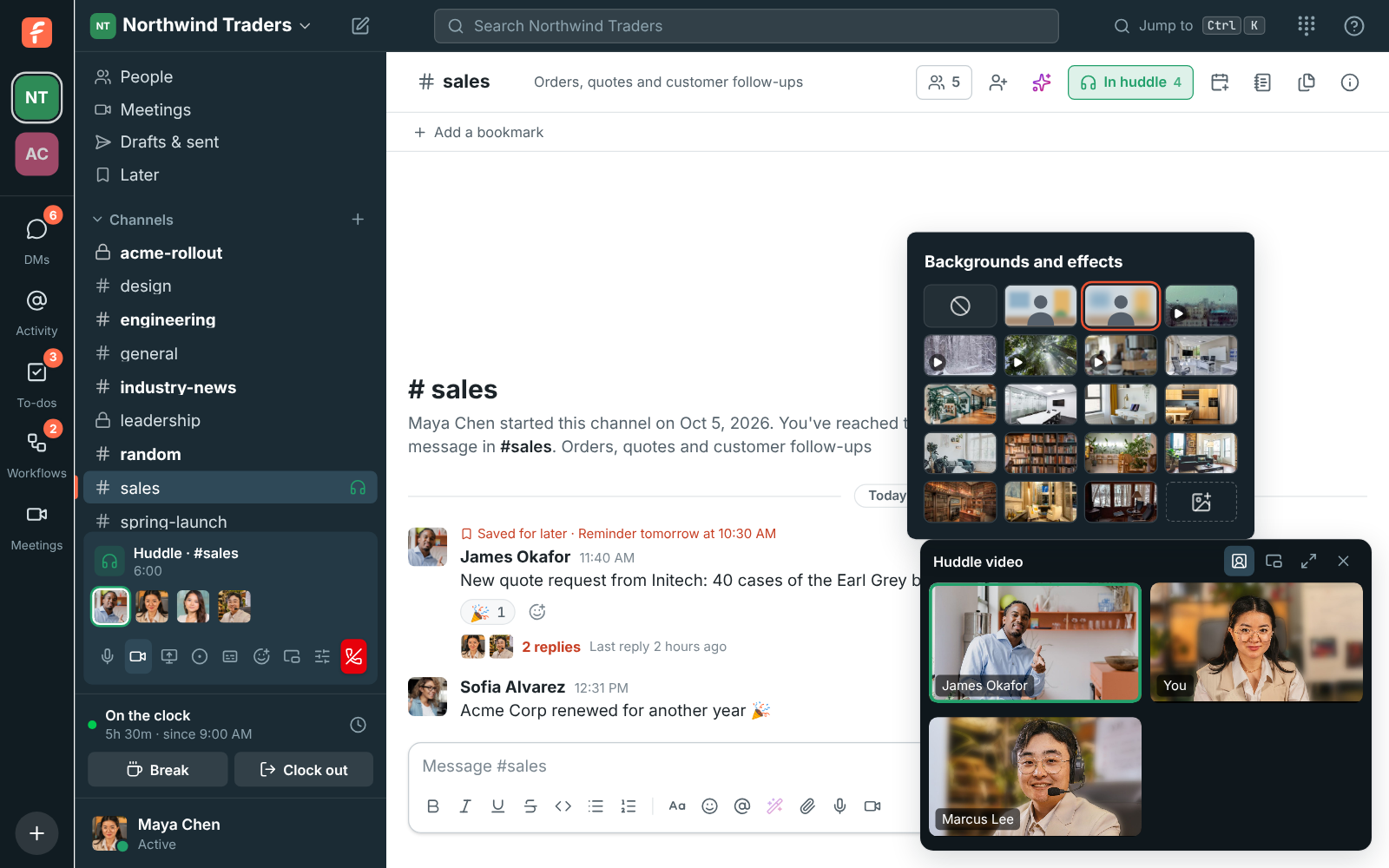Mute microphone in huddle controls
1389x868 pixels.
[x=108, y=656]
